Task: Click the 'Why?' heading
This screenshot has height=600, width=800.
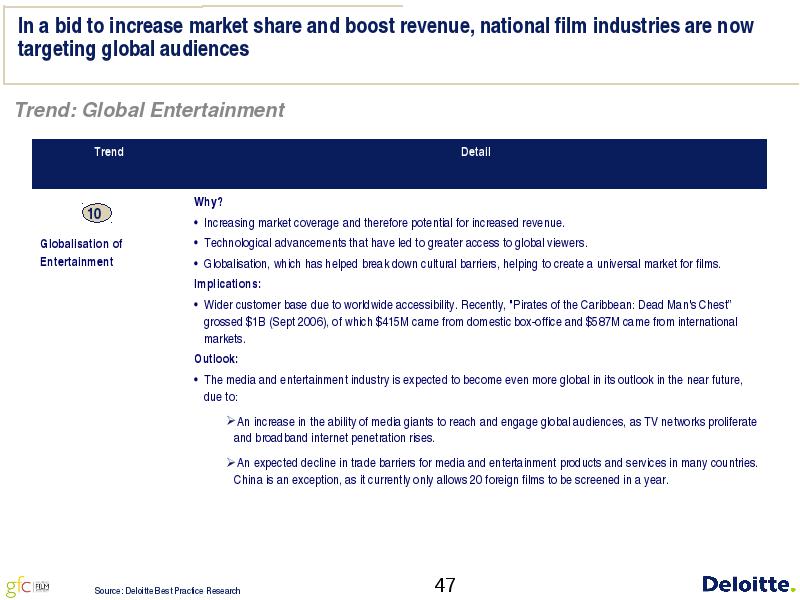Action: click(x=208, y=202)
